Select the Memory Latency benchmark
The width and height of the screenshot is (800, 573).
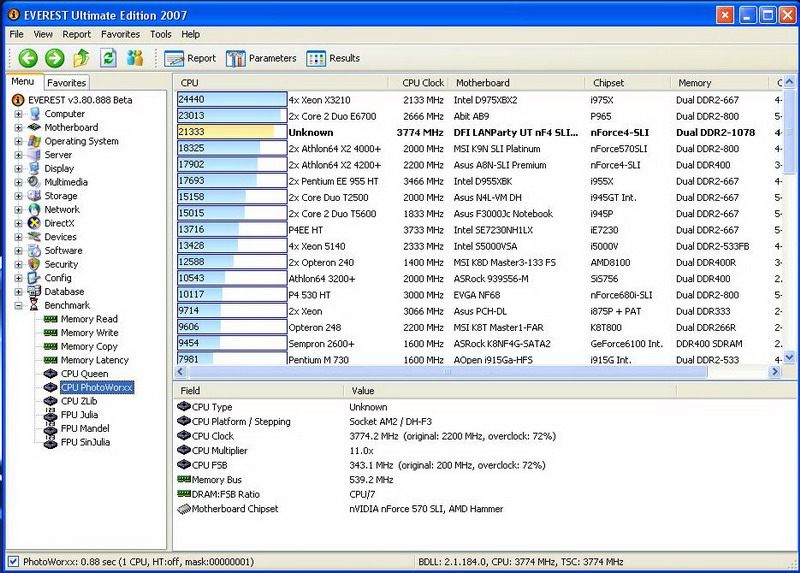click(94, 360)
